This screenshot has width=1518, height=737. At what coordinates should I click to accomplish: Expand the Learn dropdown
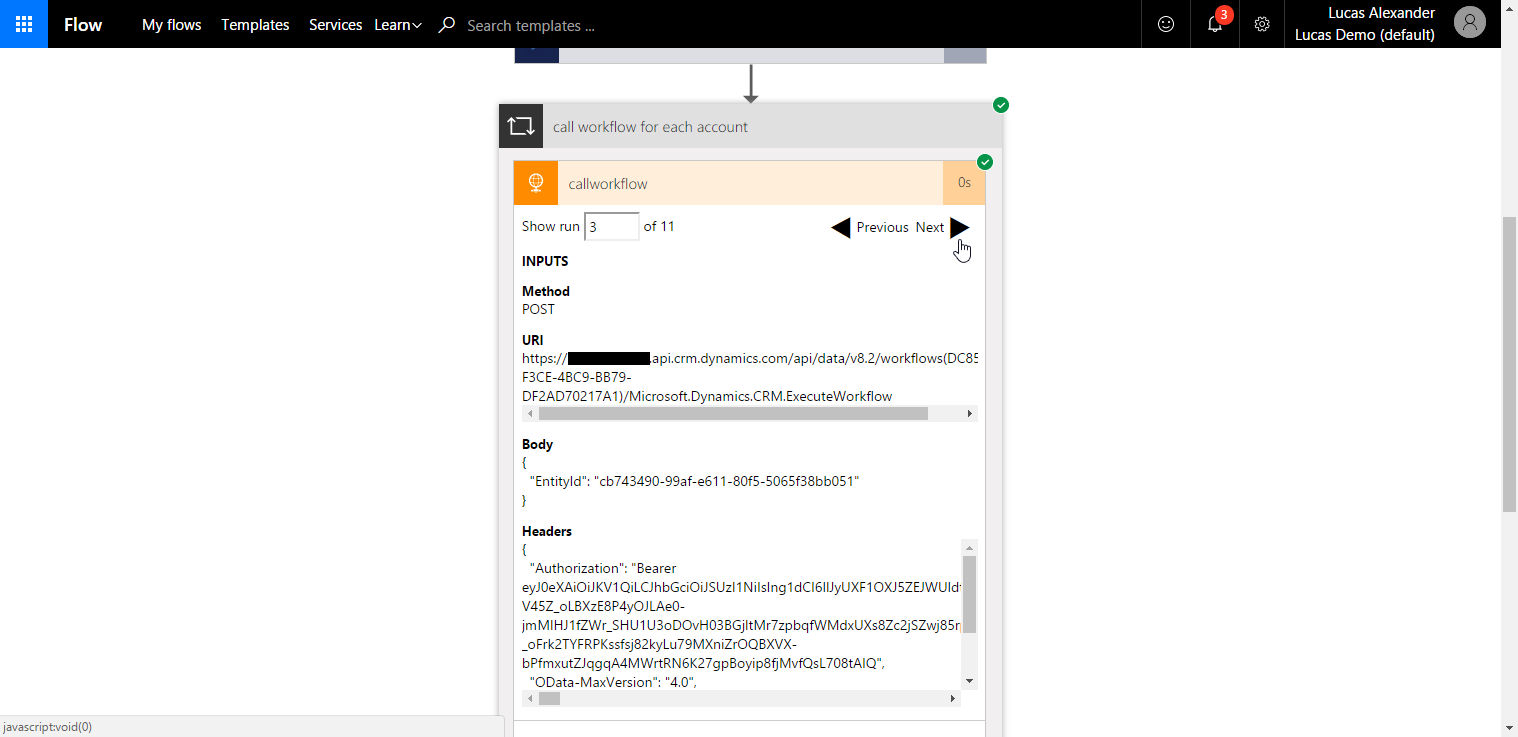click(x=398, y=25)
